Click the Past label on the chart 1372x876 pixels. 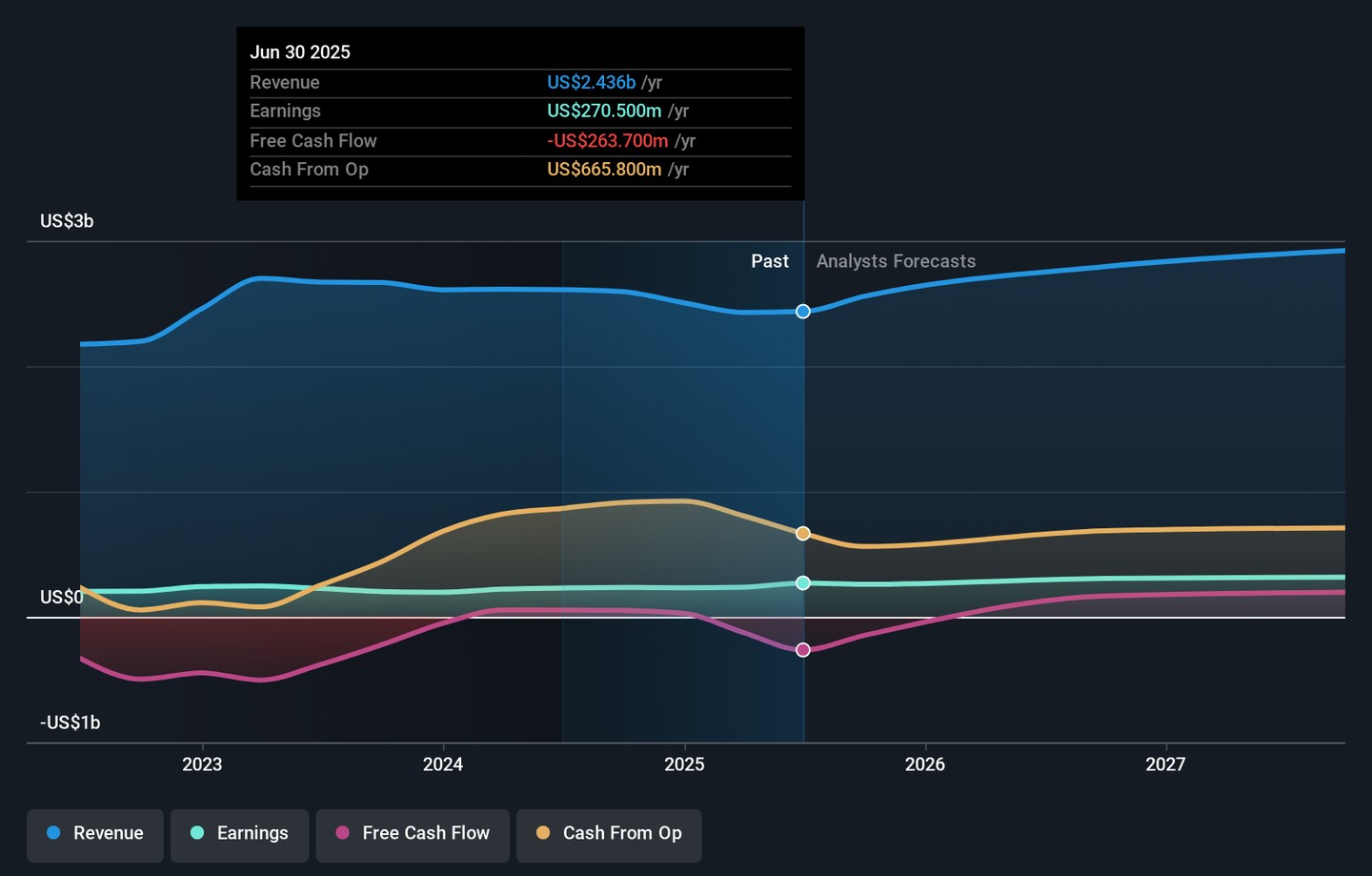769,261
